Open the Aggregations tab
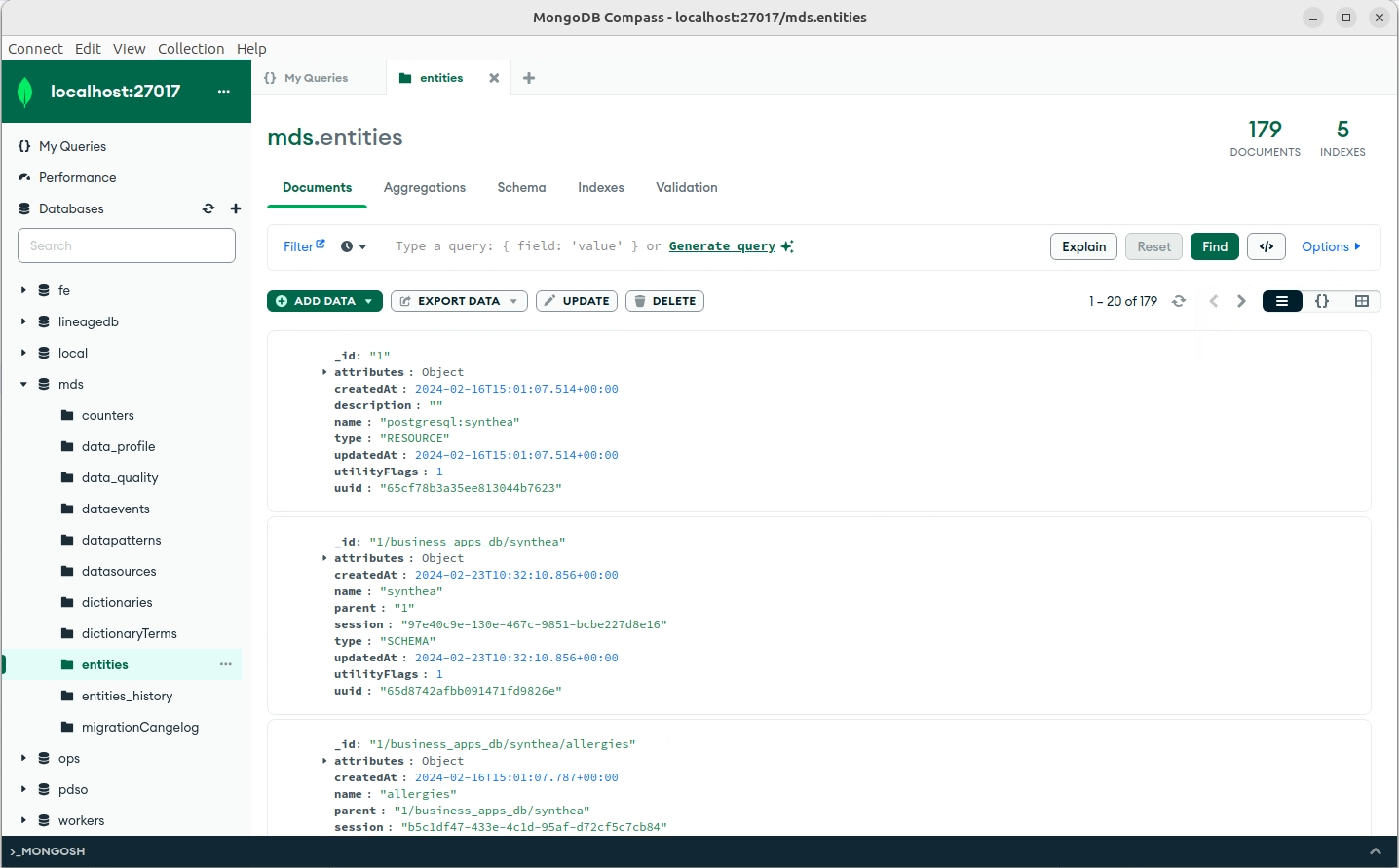This screenshot has width=1399, height=868. (x=425, y=187)
